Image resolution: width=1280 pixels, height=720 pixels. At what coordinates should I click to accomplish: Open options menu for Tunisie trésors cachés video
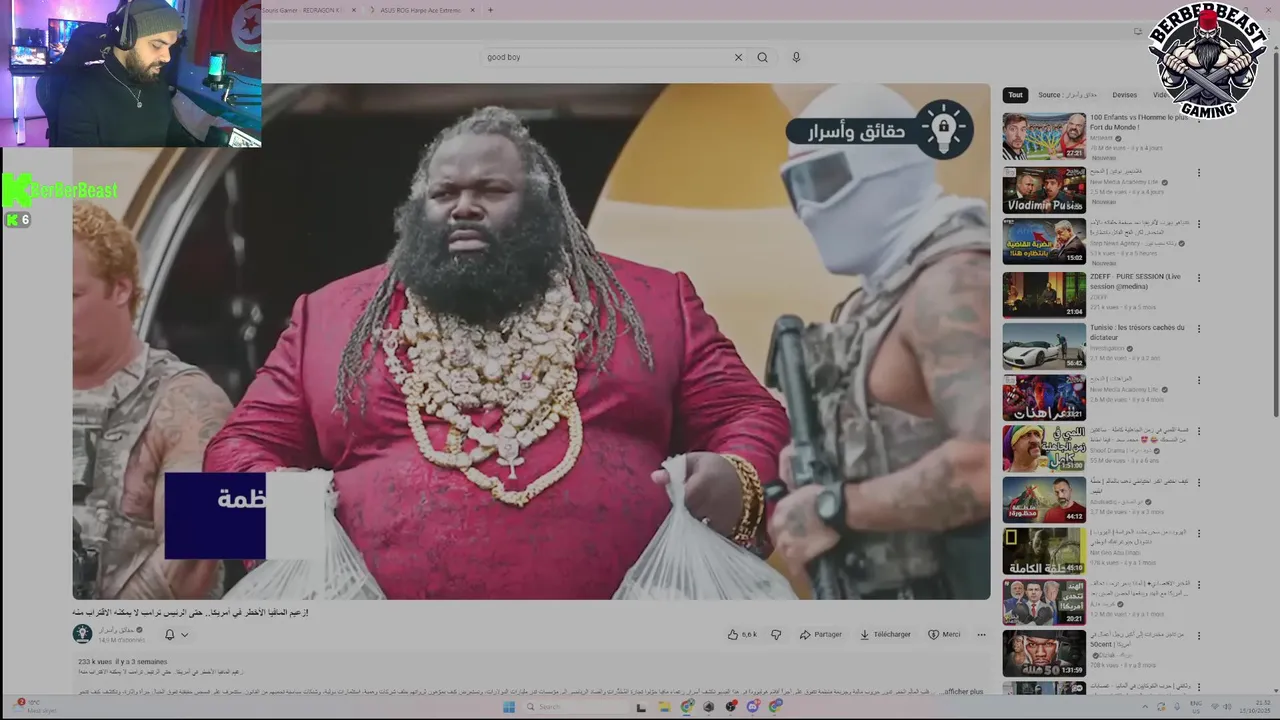[1198, 330]
